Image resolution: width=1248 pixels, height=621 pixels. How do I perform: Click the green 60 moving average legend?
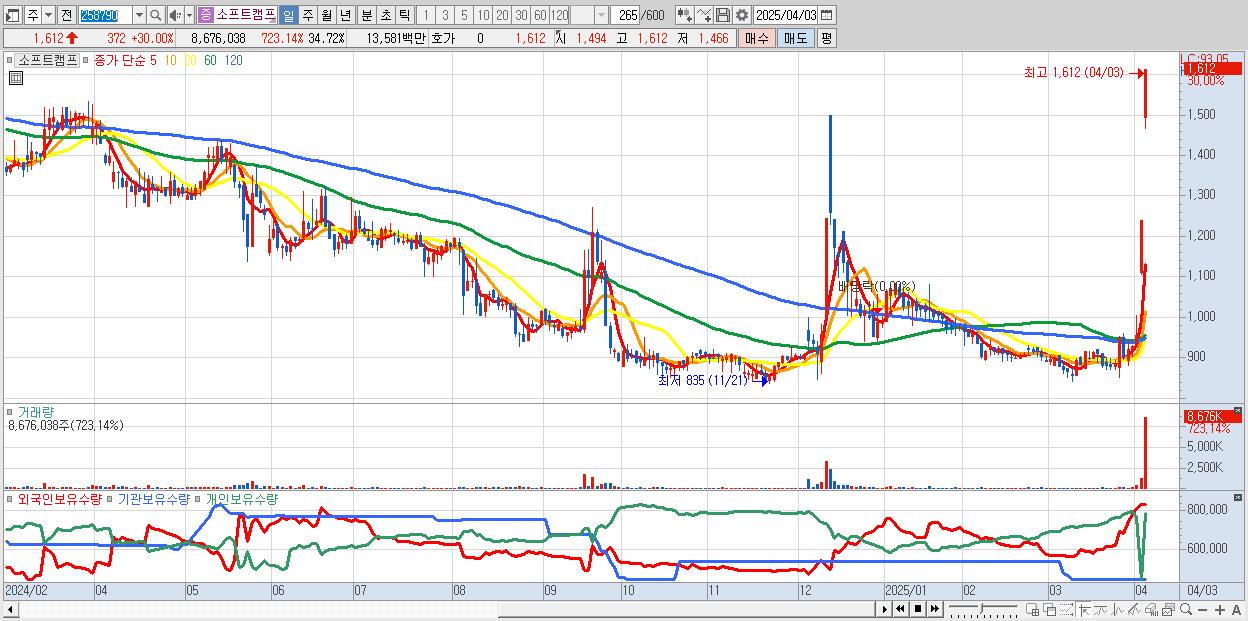tap(210, 60)
